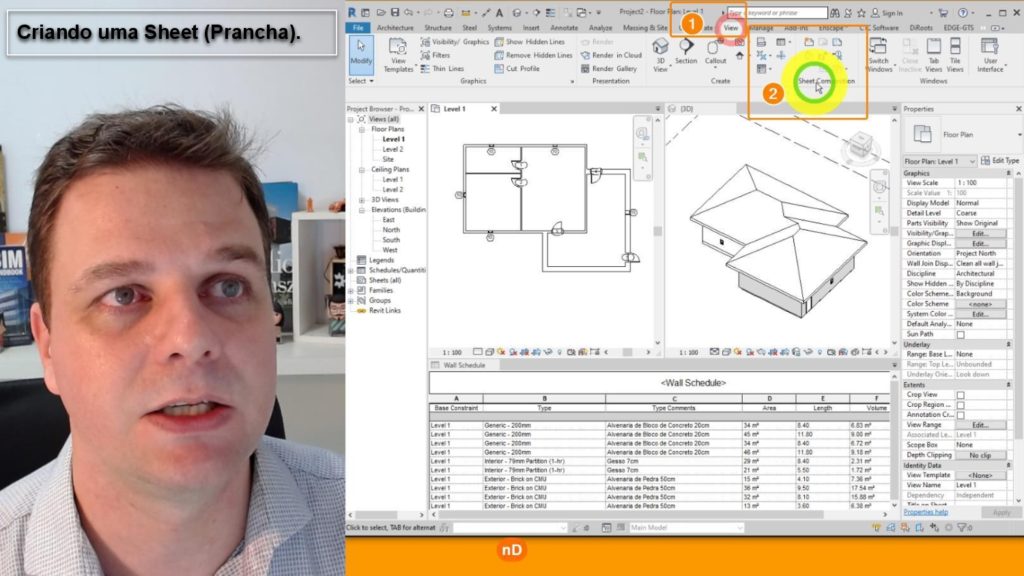Open the Floor Plan: Level 1 dropdown
The image size is (1024, 576).
(x=940, y=161)
